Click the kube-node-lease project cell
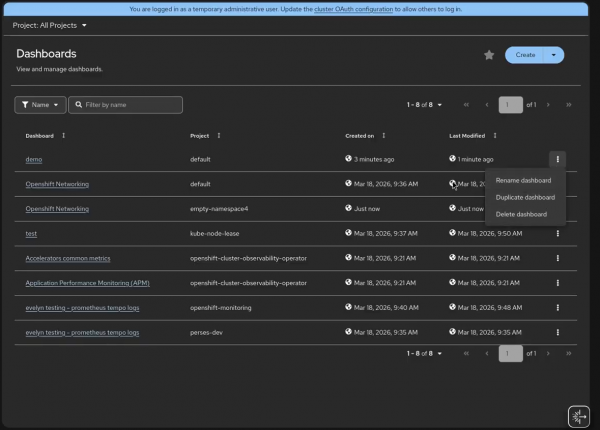The image size is (600, 430). tap(214, 233)
